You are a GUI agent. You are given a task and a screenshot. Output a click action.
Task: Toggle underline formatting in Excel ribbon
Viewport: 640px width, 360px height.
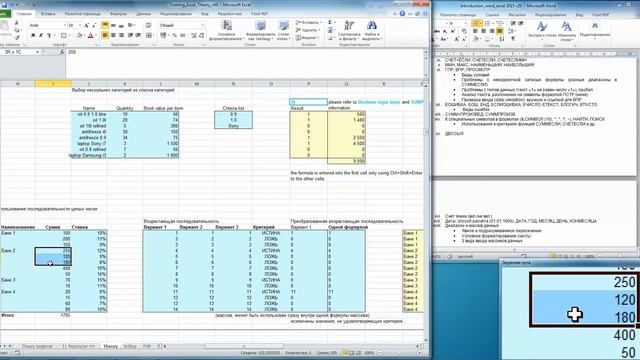pos(49,36)
